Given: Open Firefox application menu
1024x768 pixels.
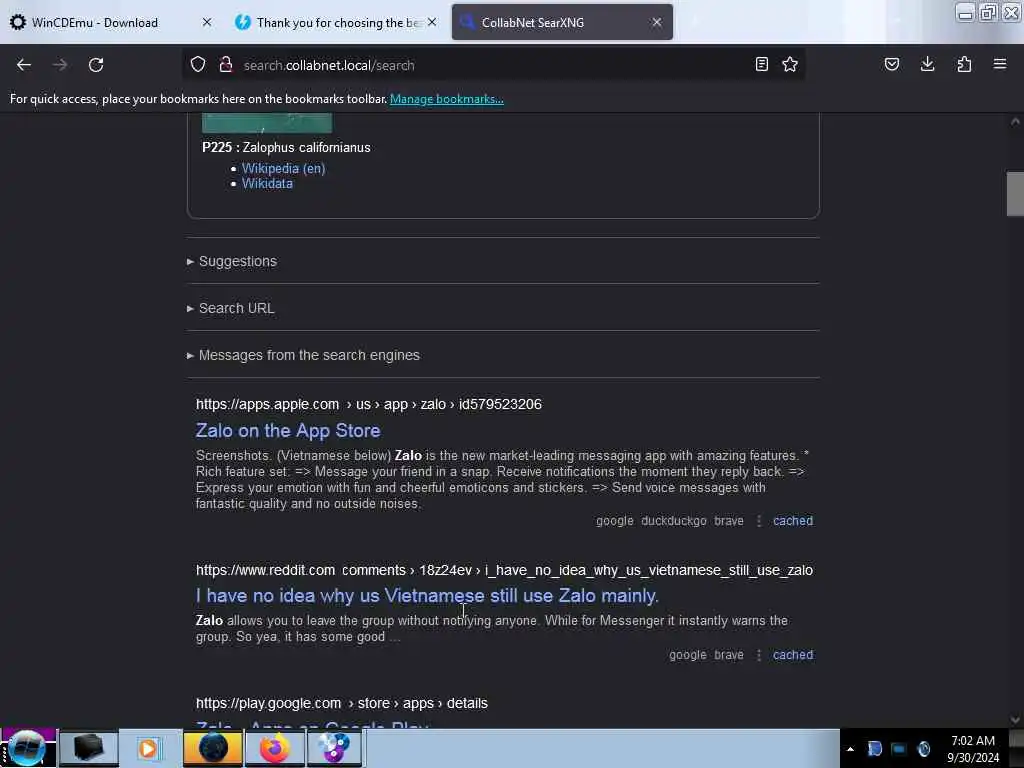Looking at the screenshot, I should (x=1000, y=65).
